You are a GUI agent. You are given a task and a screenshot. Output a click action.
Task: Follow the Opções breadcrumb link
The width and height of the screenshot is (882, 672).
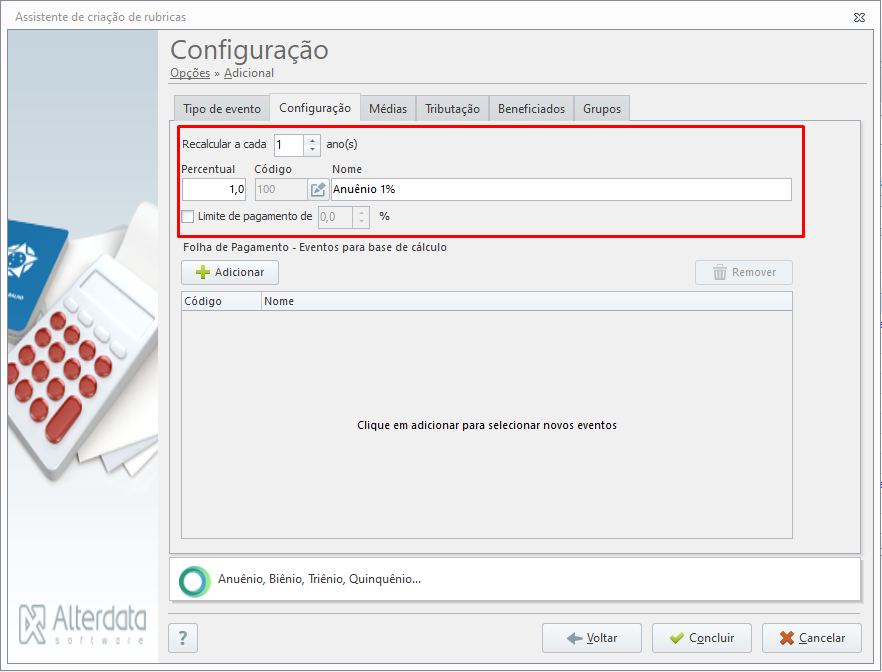tap(190, 73)
